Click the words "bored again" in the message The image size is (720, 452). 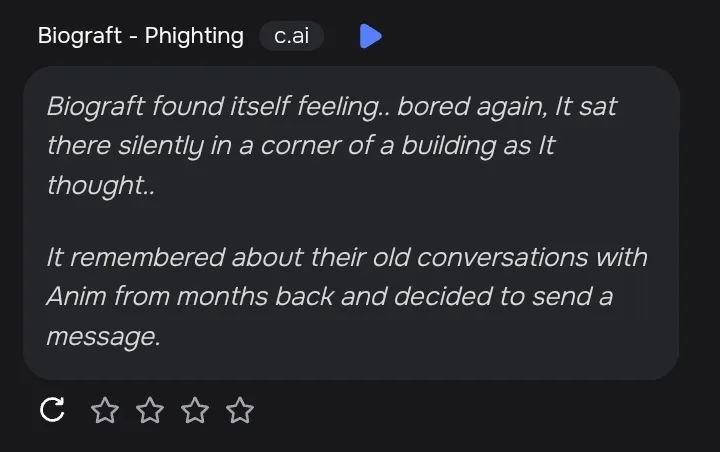pyautogui.click(x=472, y=107)
